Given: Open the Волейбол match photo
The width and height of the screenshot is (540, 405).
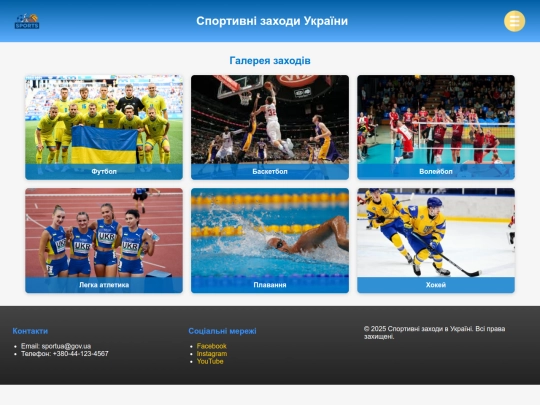Looking at the screenshot, I should pos(436,120).
